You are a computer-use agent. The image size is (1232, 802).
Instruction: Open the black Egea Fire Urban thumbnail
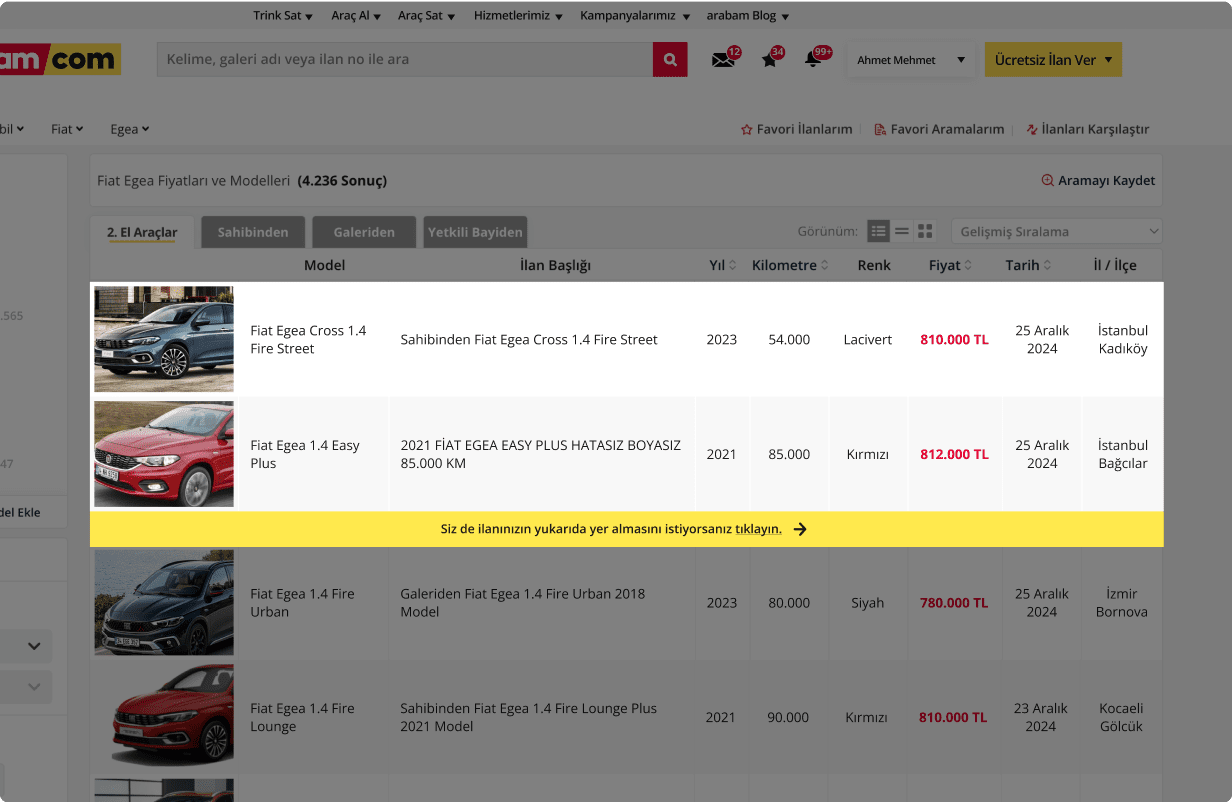(x=164, y=603)
